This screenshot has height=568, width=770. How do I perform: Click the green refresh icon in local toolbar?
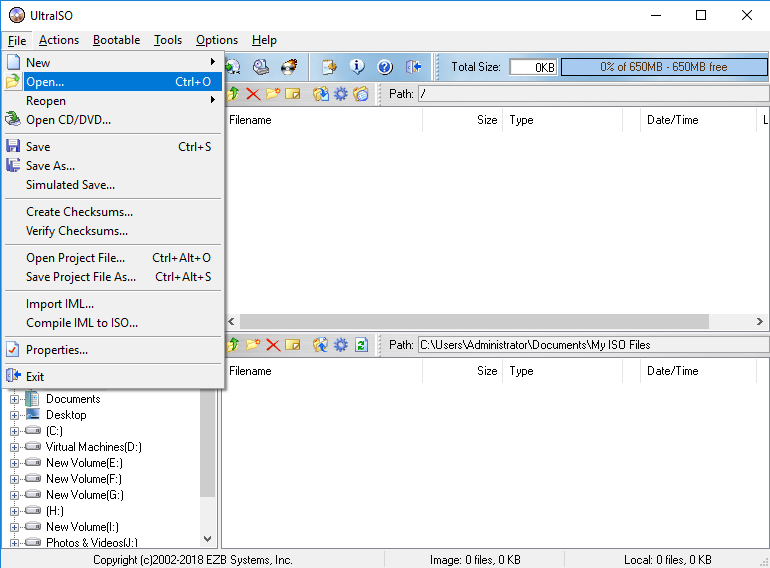pos(361,345)
